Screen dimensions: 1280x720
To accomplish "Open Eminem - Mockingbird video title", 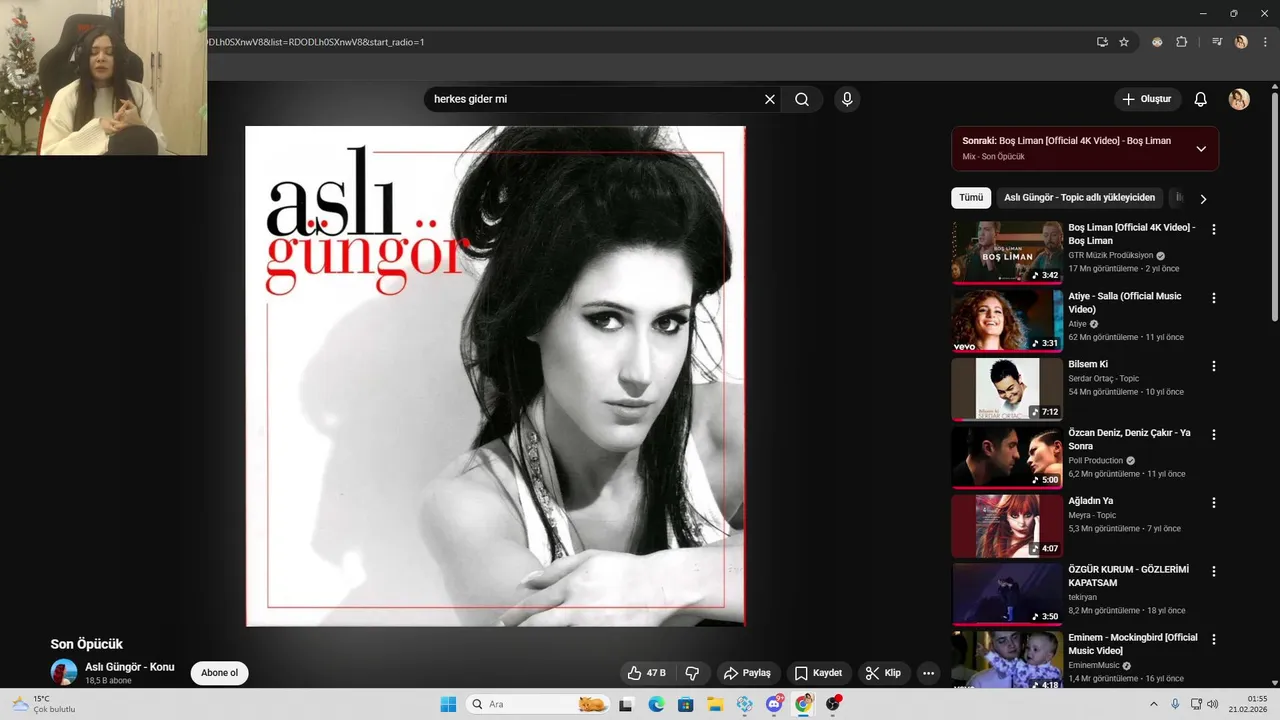I will [x=1132, y=644].
